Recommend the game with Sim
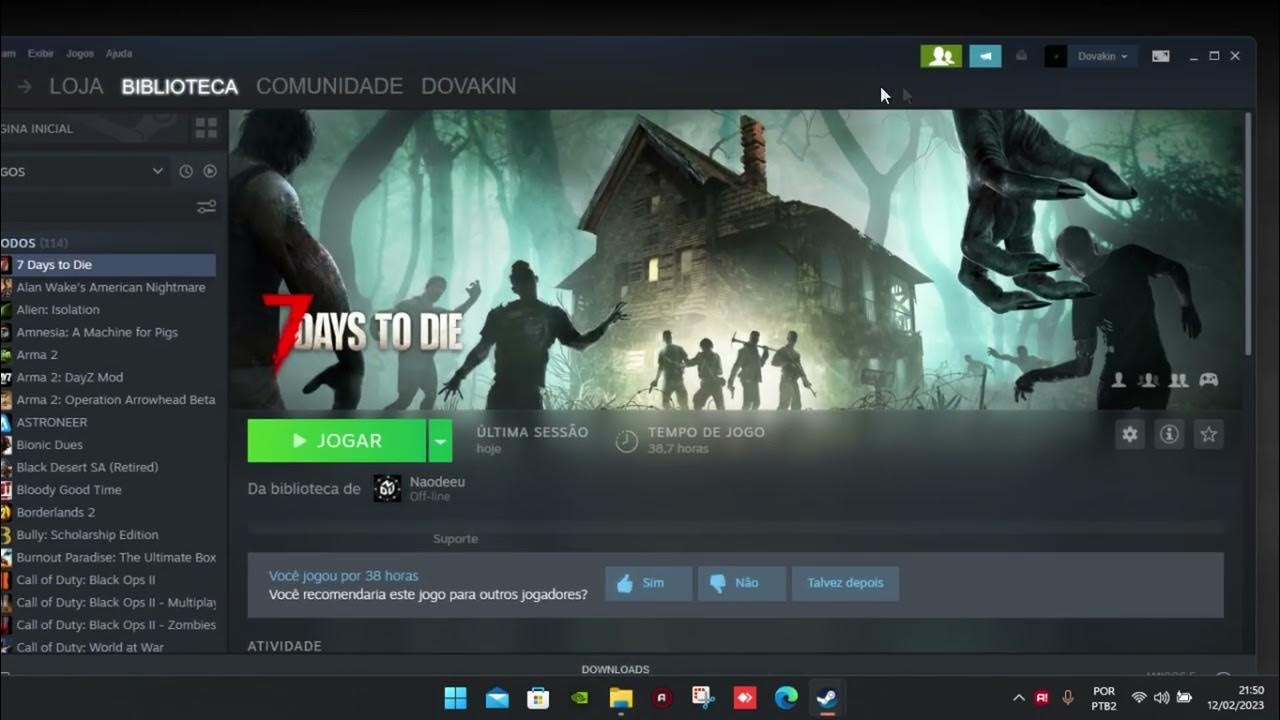 (x=648, y=583)
